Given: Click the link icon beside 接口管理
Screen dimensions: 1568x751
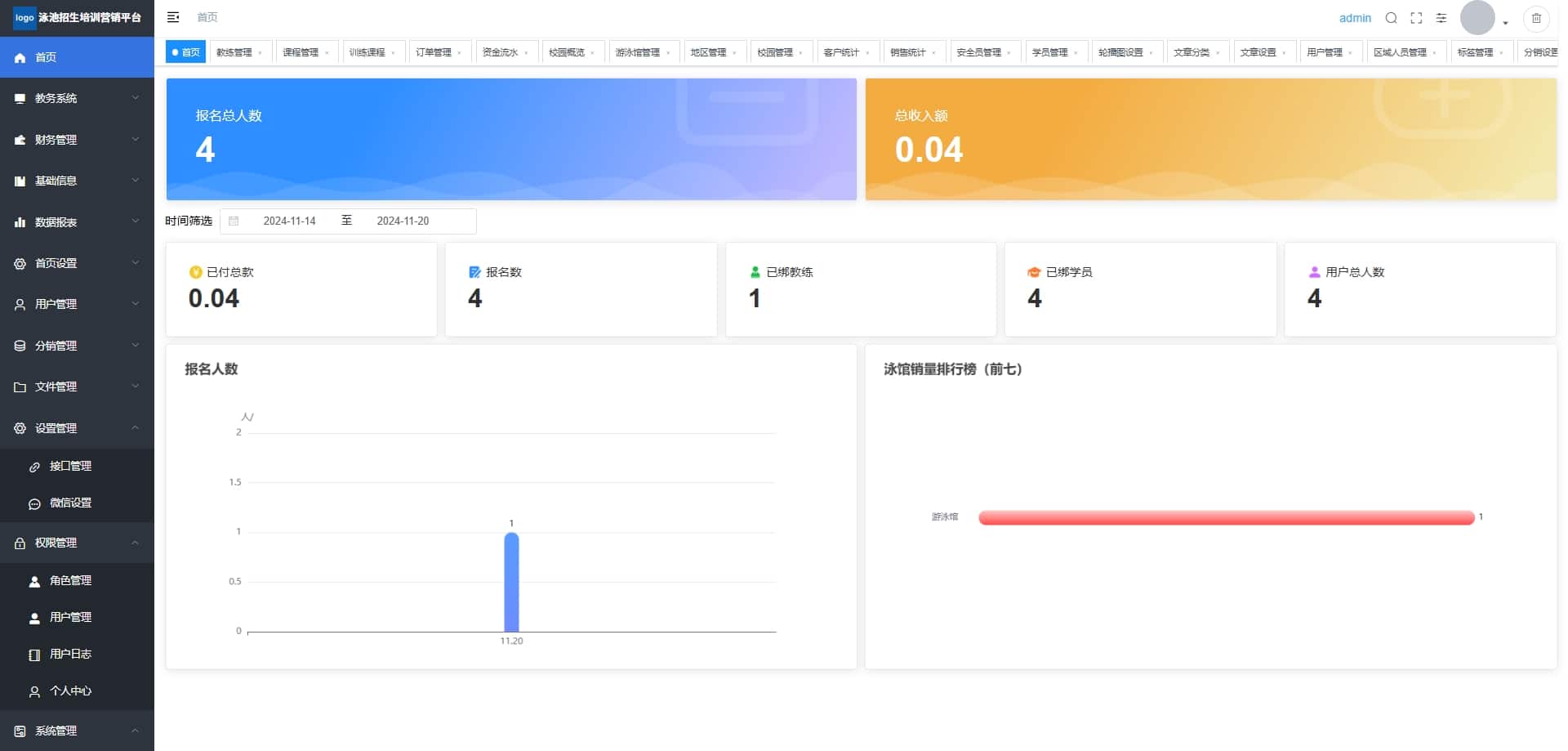Looking at the screenshot, I should click(x=34, y=467).
